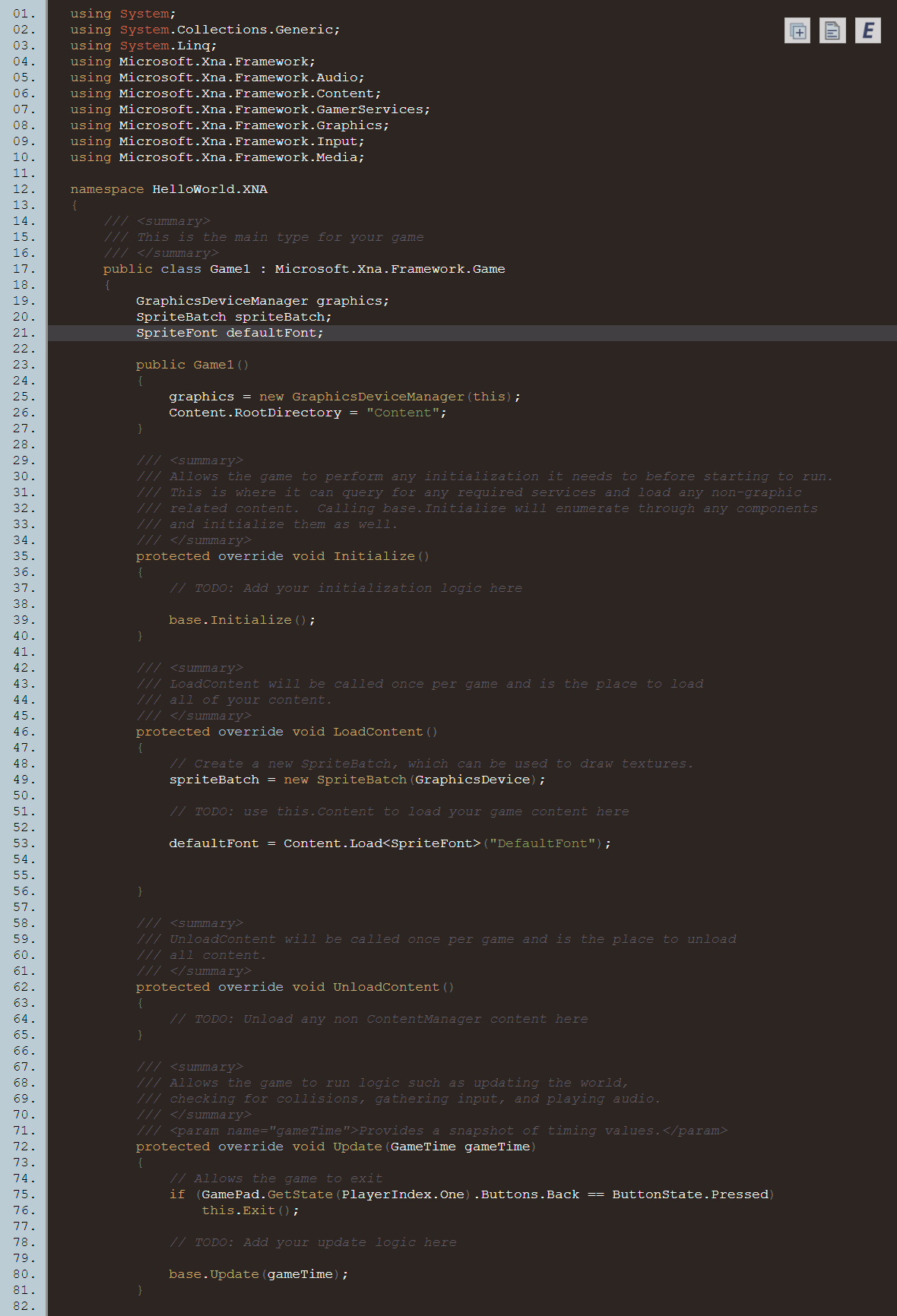
Task: Click the 'public Game1()' constructor line
Action: point(192,365)
